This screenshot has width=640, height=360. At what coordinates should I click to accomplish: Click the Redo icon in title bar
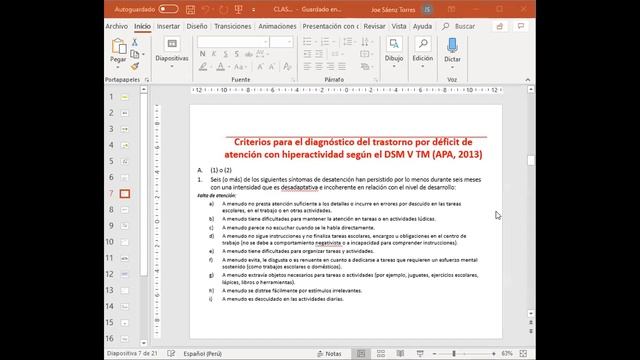223,9
